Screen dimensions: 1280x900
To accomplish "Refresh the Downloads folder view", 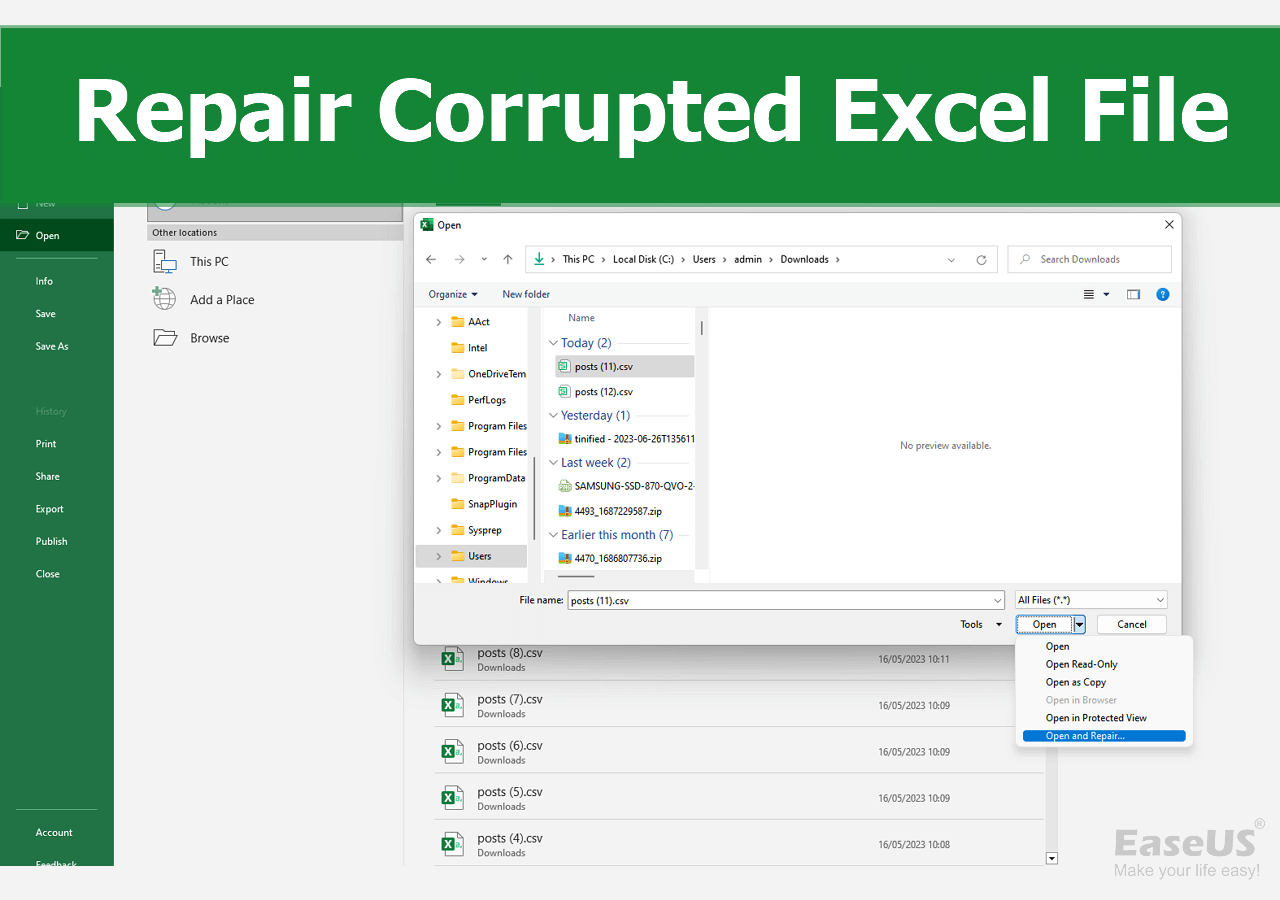I will click(x=981, y=259).
